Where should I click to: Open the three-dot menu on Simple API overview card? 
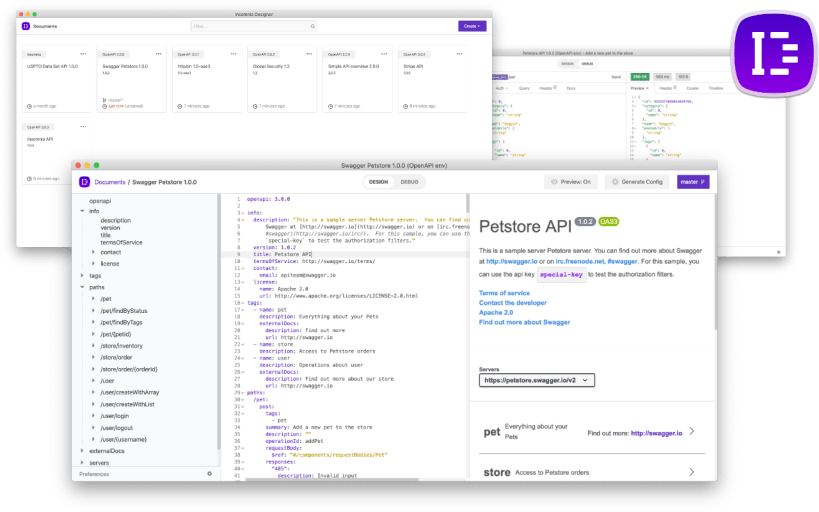pos(384,54)
